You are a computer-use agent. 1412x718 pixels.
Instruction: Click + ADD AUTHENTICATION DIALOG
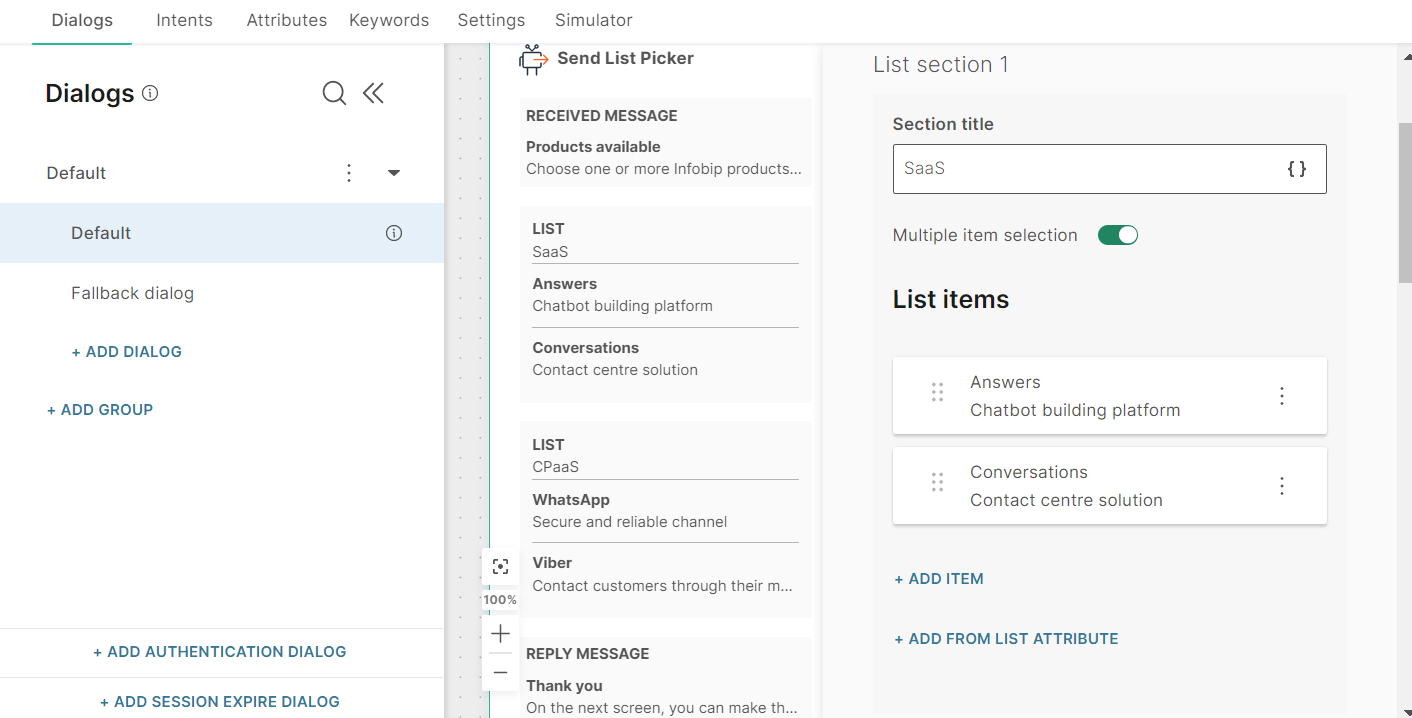(x=220, y=652)
